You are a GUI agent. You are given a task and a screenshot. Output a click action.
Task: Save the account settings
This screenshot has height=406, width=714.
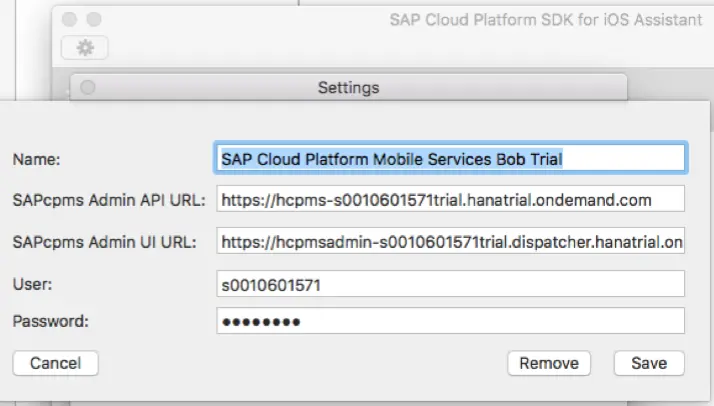click(x=649, y=363)
